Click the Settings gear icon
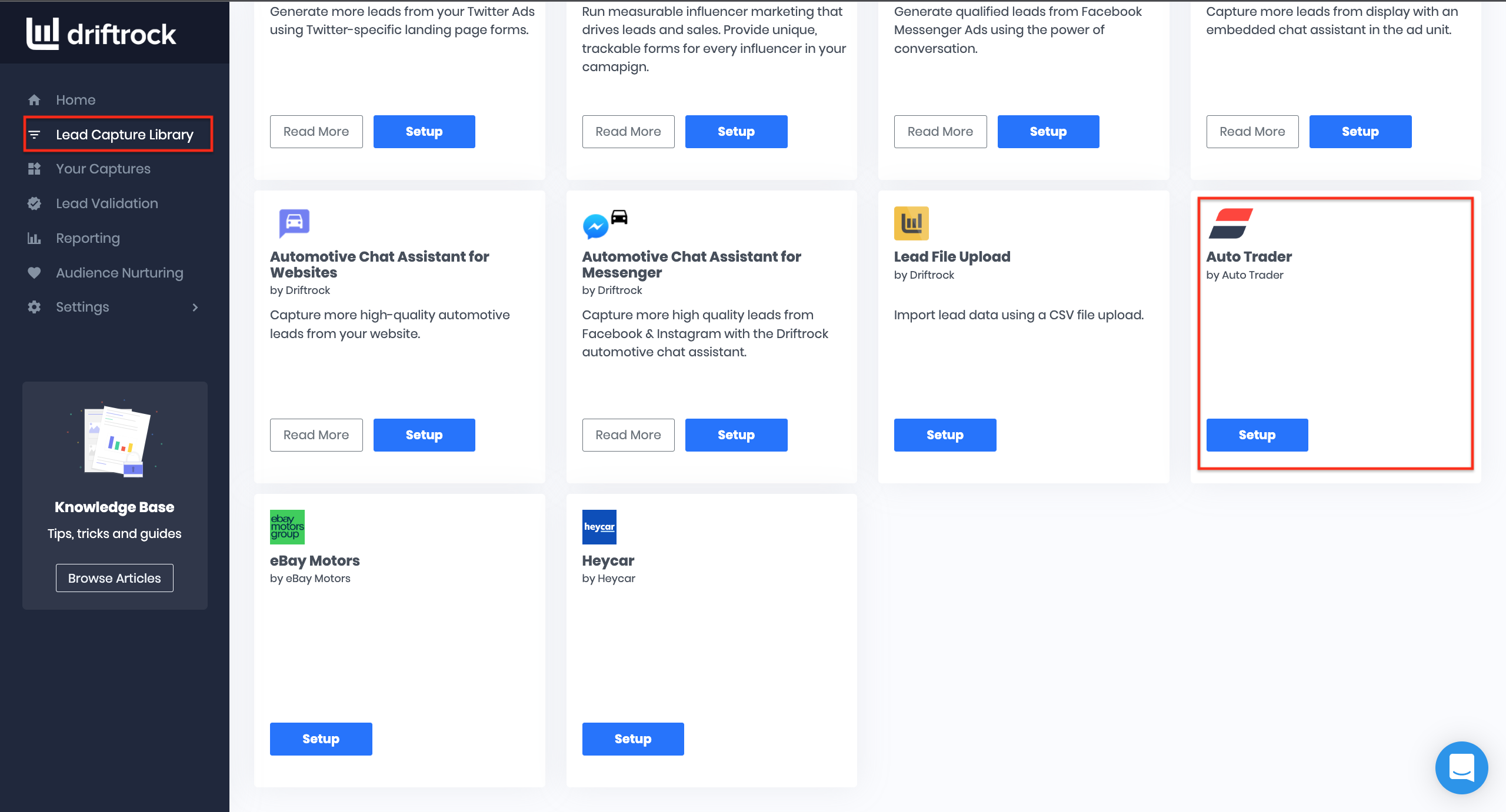1506x812 pixels. coord(34,307)
